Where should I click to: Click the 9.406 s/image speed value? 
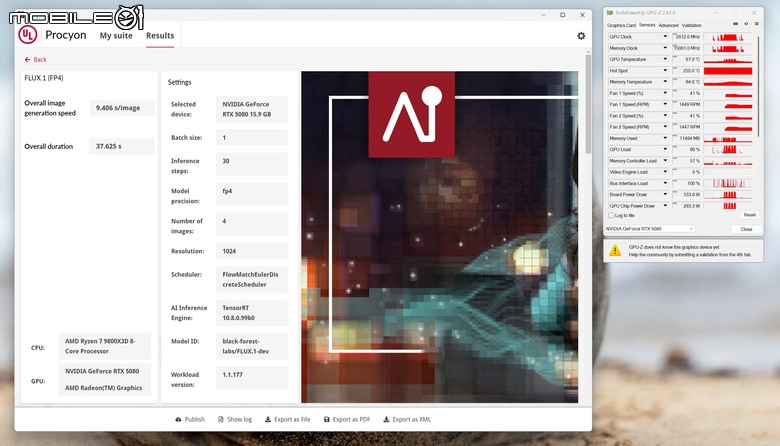[x=122, y=108]
